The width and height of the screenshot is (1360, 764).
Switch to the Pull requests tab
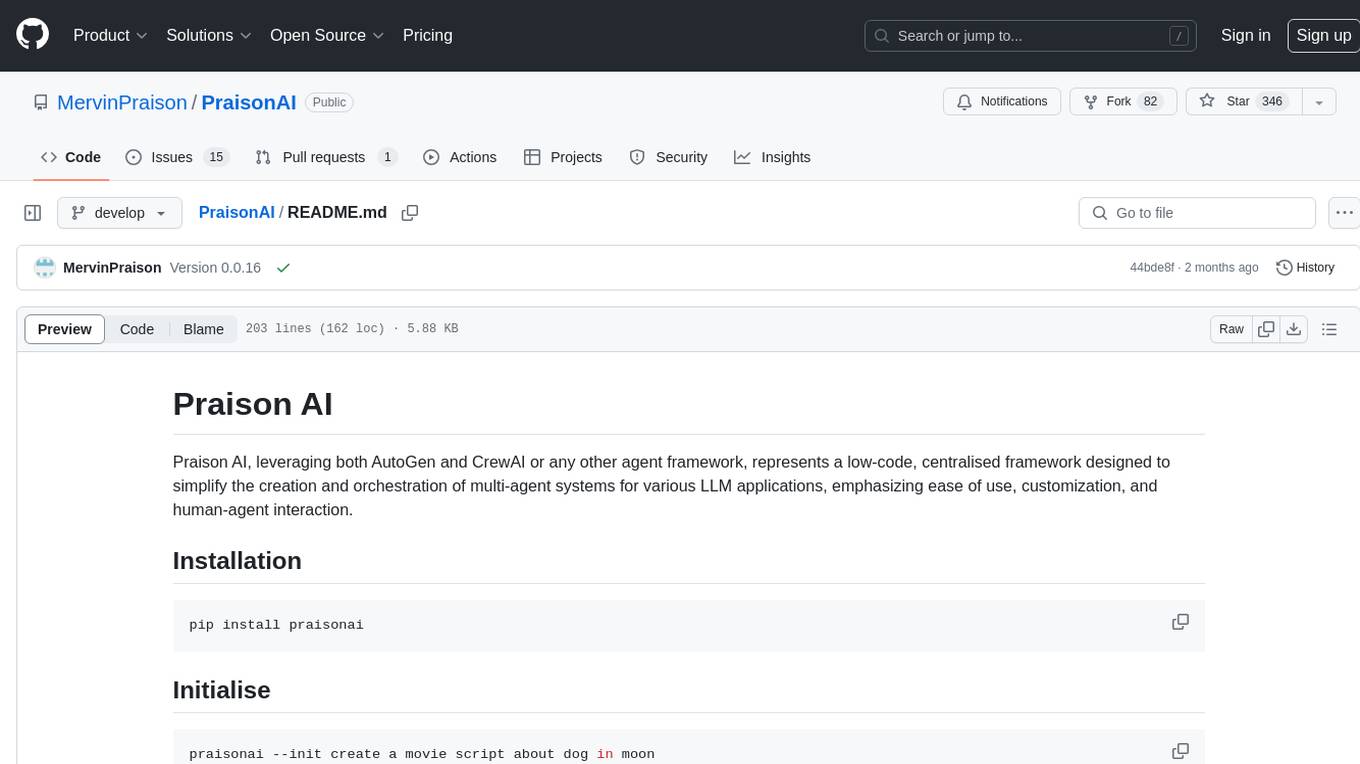click(x=326, y=157)
